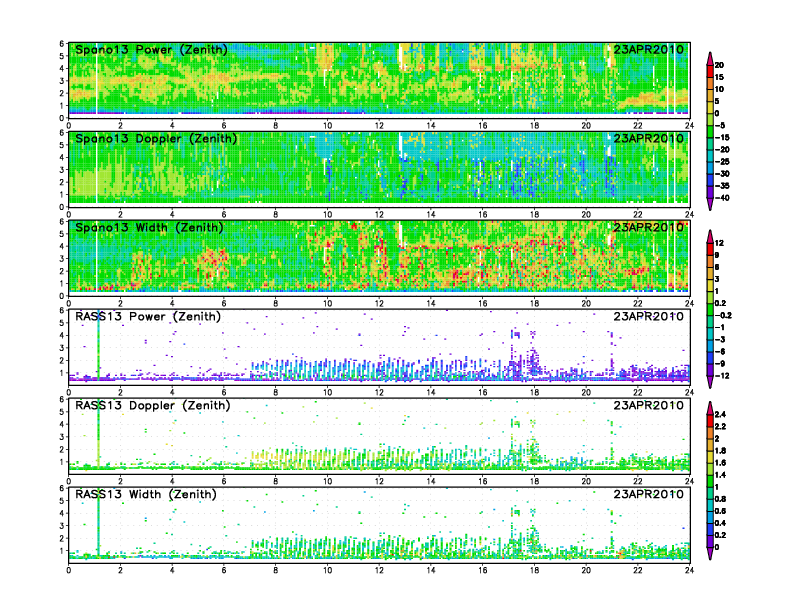Screen dimensions: 792x612
Task: Click the "-12" colorbar label
Action: pos(722,376)
